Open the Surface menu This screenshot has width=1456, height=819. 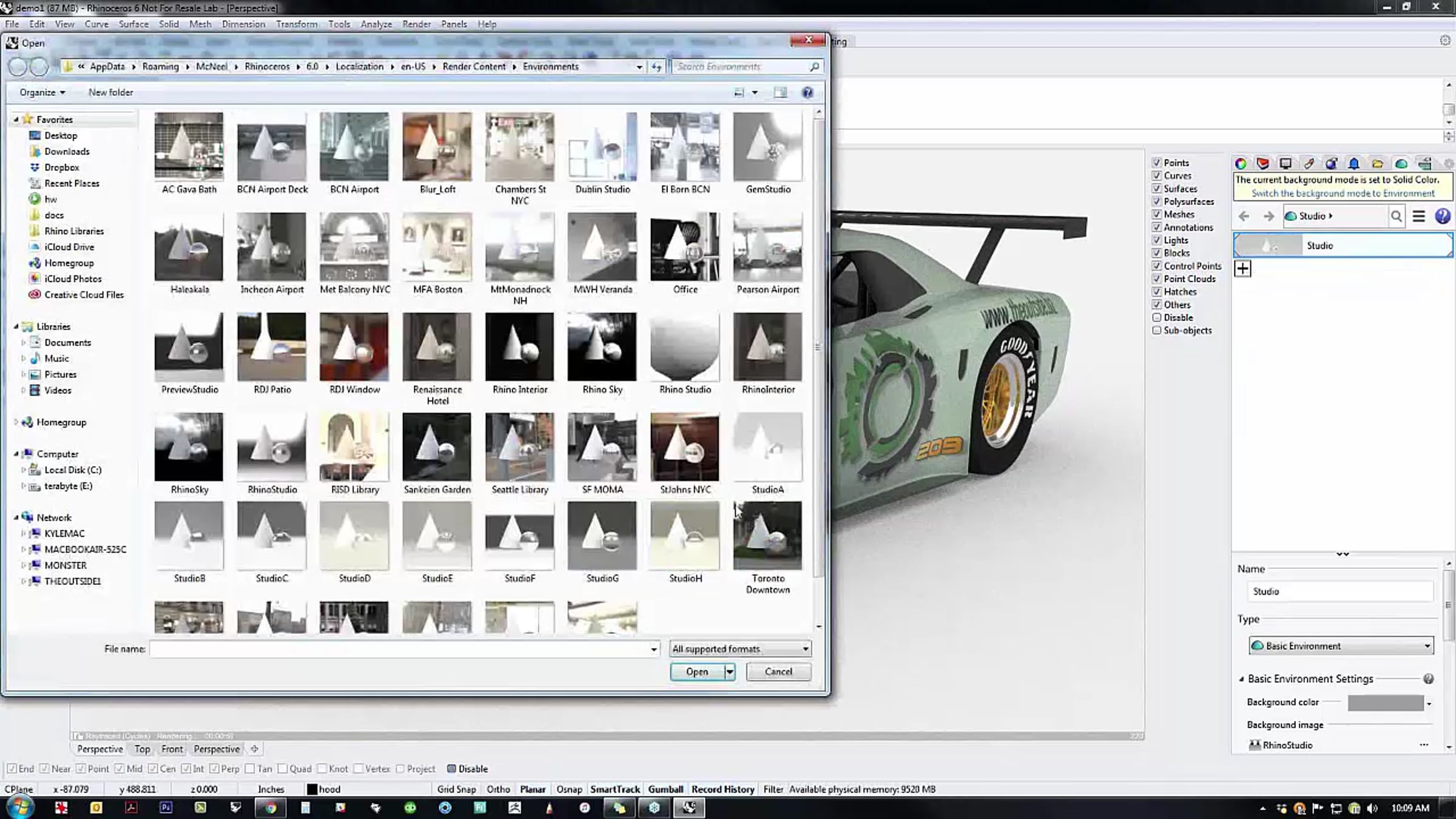(x=133, y=24)
